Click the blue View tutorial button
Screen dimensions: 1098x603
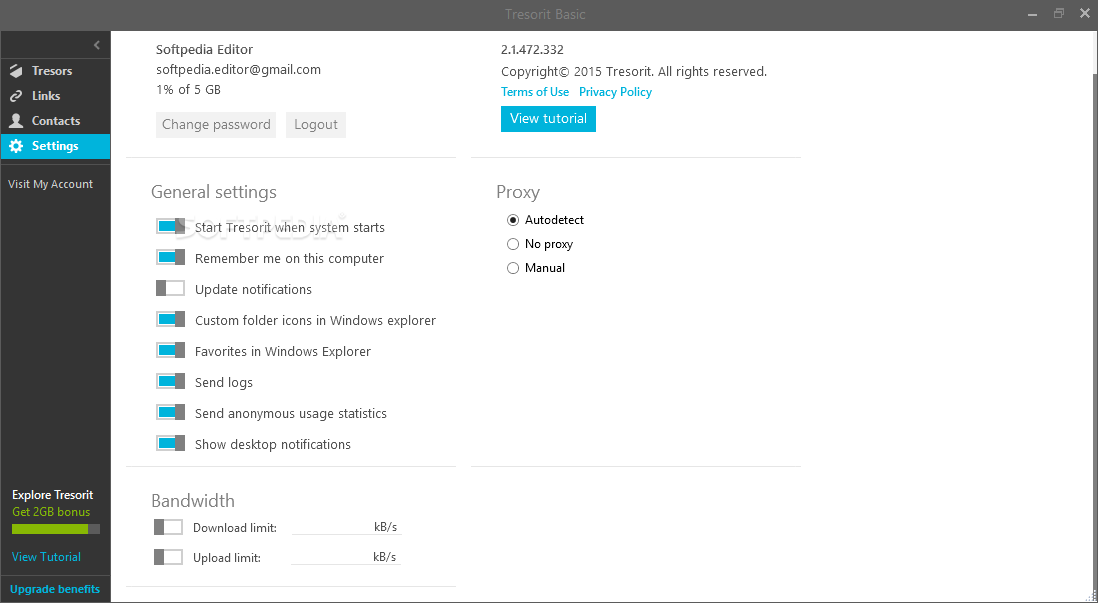pyautogui.click(x=548, y=119)
